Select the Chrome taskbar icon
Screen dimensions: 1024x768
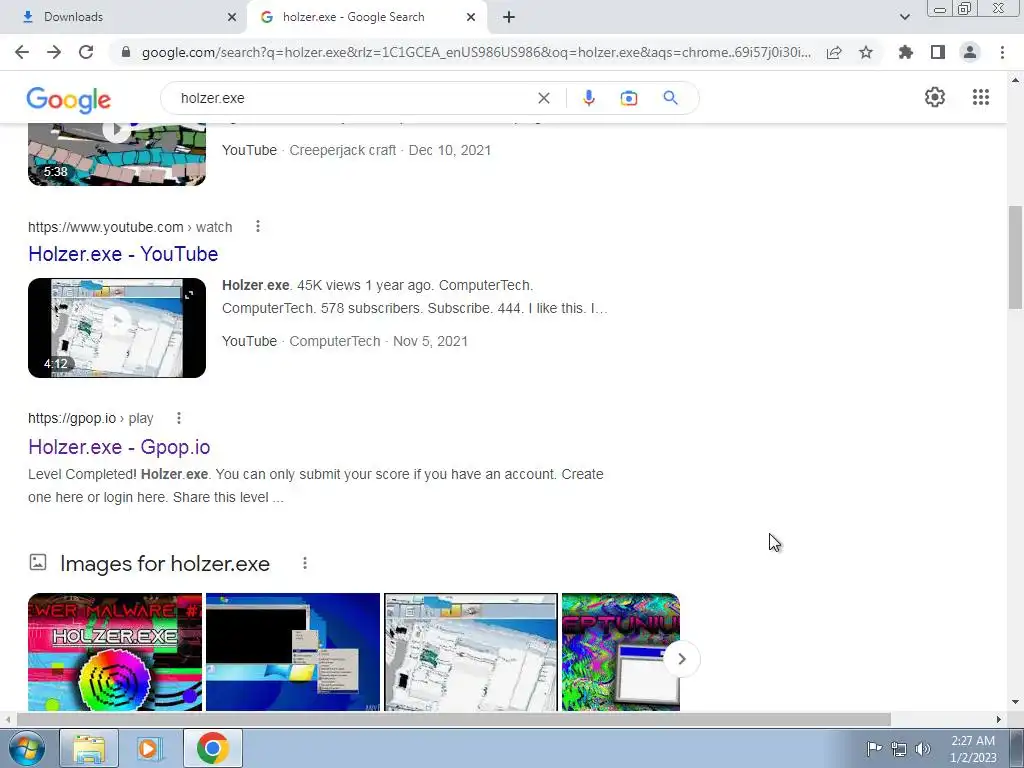[x=212, y=749]
